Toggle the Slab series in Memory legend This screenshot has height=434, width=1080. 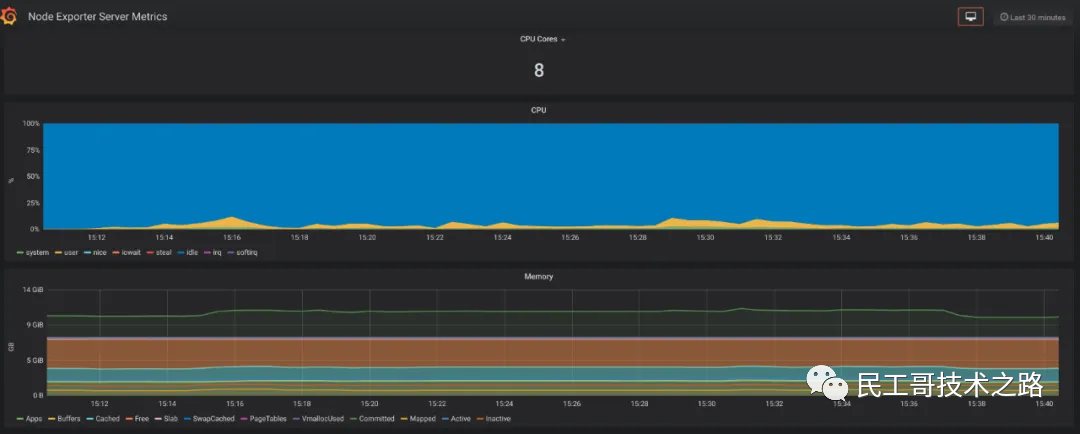166,419
